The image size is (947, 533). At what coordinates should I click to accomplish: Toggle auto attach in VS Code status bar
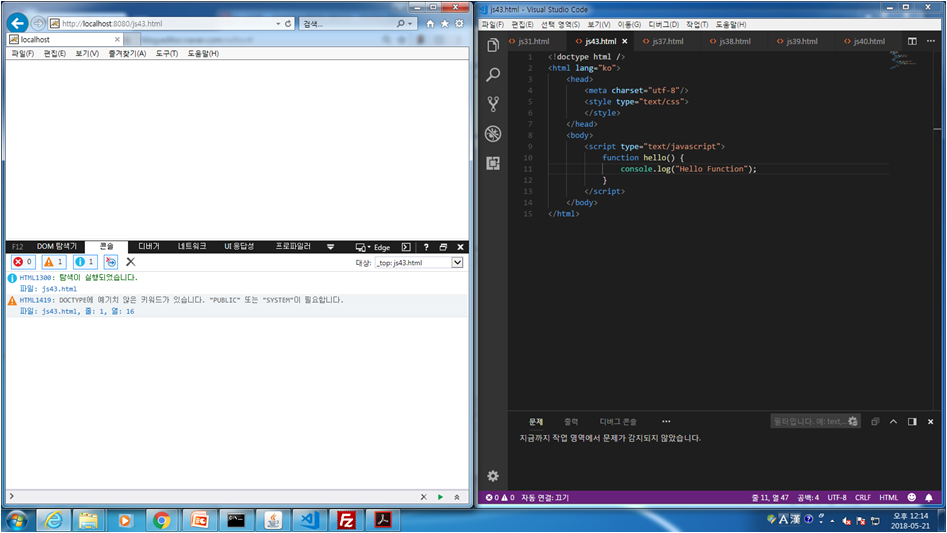pyautogui.click(x=545, y=497)
